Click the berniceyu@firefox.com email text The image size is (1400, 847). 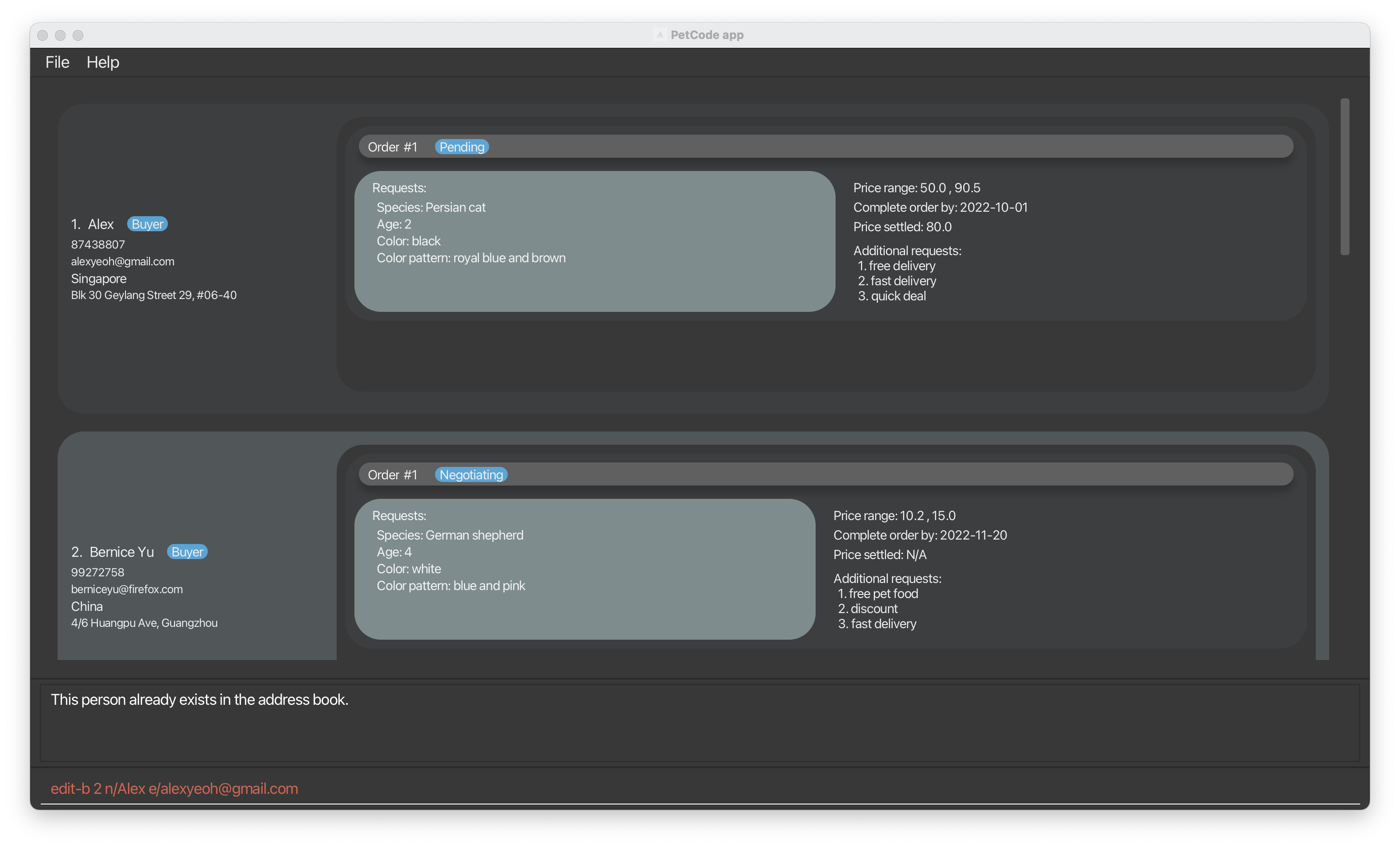(127, 589)
